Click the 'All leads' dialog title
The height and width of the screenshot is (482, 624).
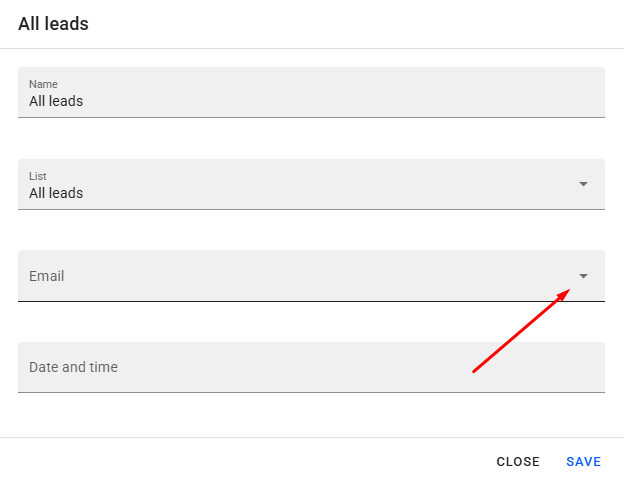tap(53, 24)
